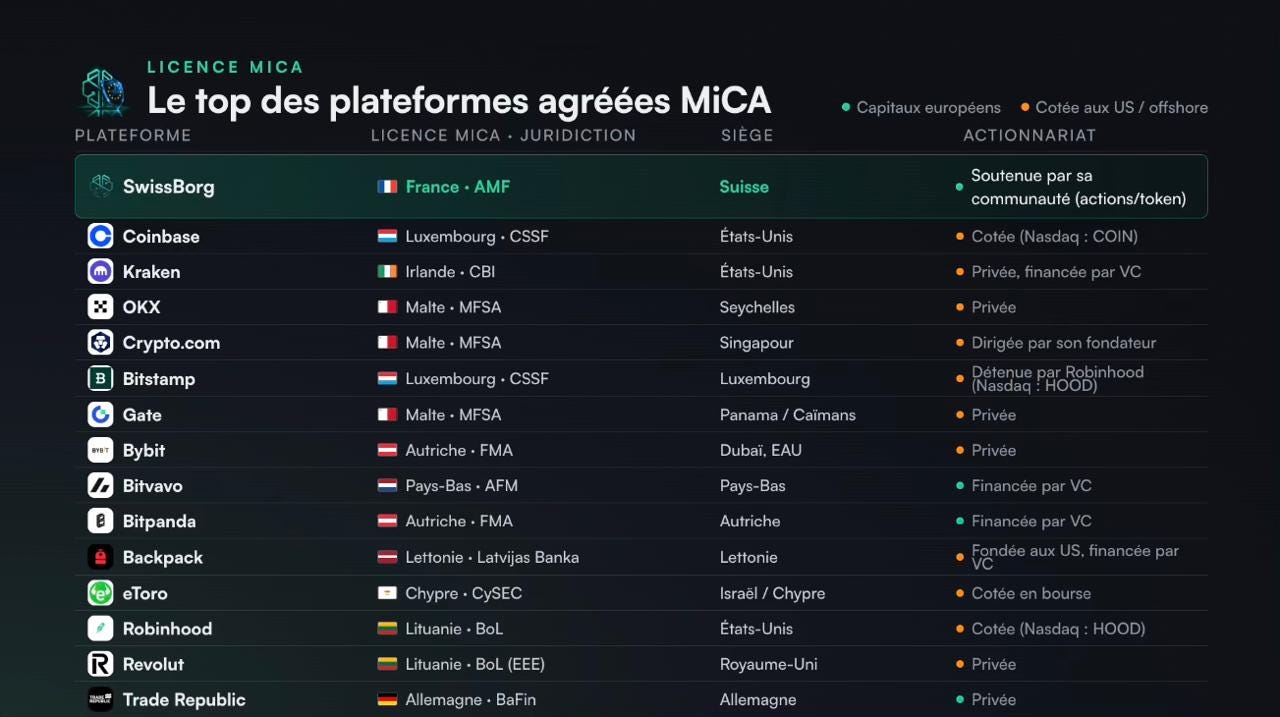Click the 'Capitaux européens' legend label
This screenshot has height=717, width=1280.
(x=928, y=107)
